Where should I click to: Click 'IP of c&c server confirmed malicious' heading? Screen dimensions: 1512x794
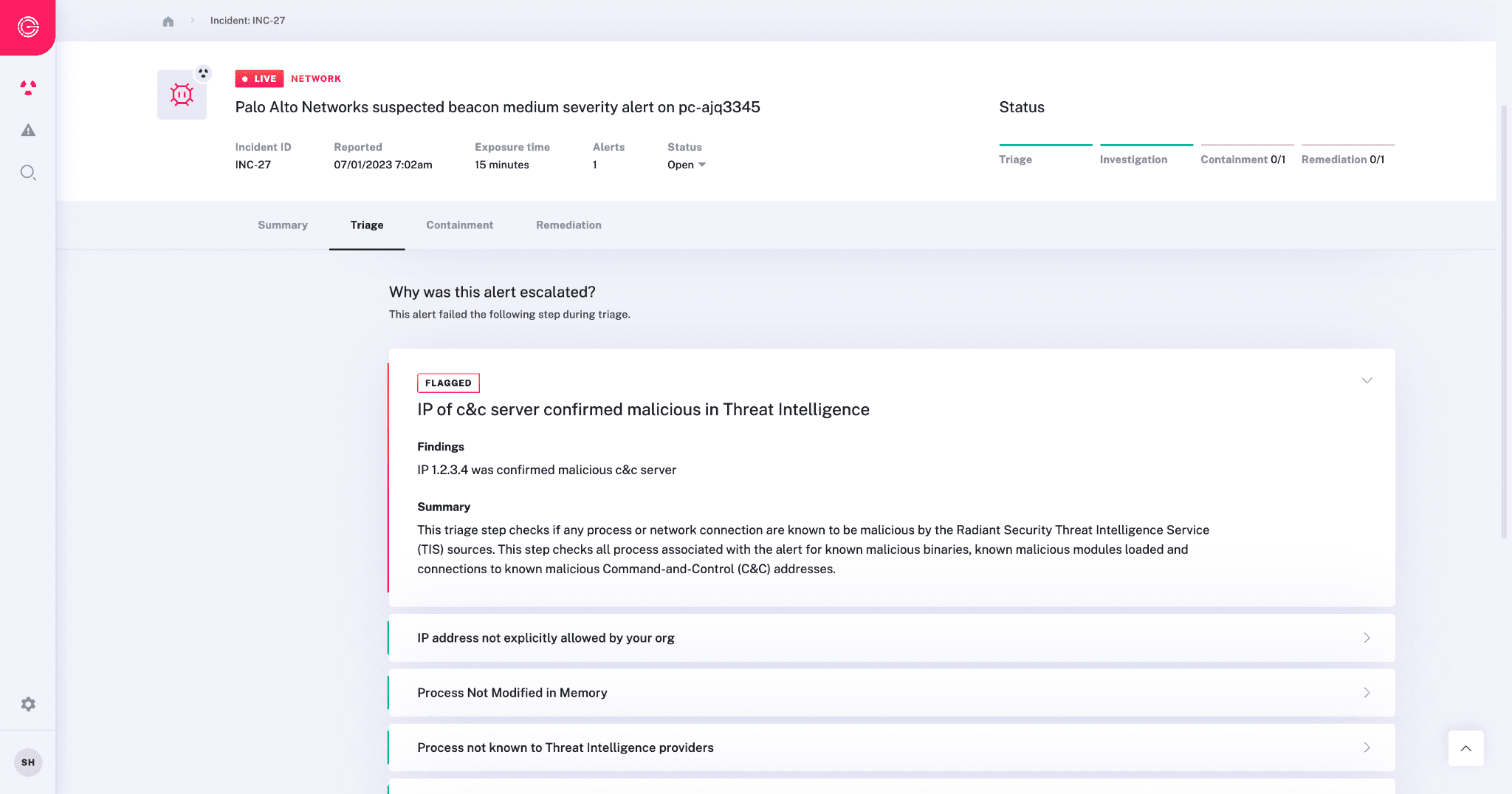tap(643, 410)
